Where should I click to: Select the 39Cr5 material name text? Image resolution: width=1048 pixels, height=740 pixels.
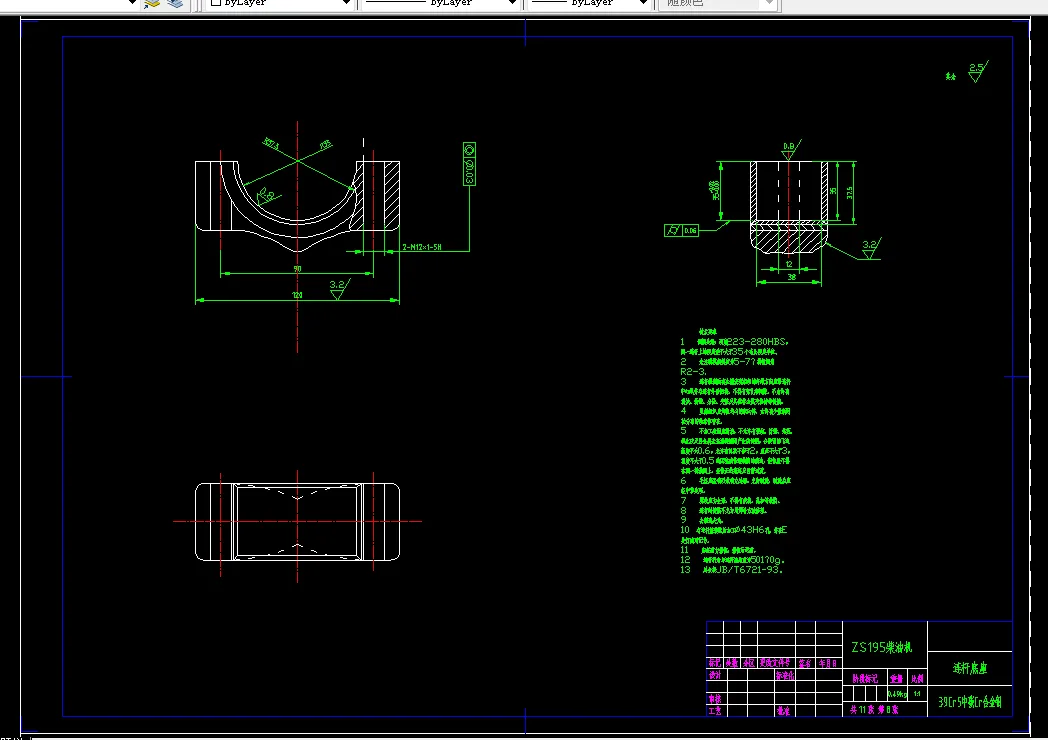970,702
